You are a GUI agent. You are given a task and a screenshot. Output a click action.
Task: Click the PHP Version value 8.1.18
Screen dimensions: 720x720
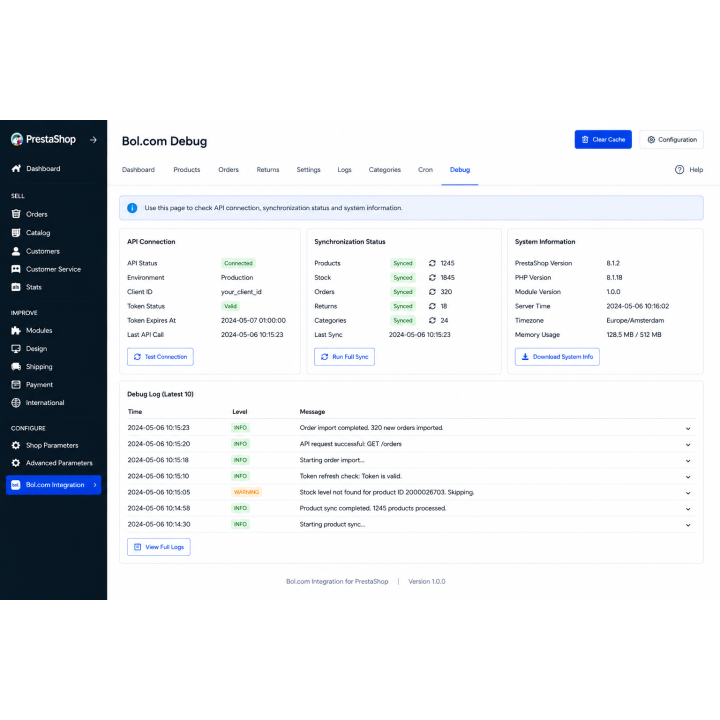[614, 277]
